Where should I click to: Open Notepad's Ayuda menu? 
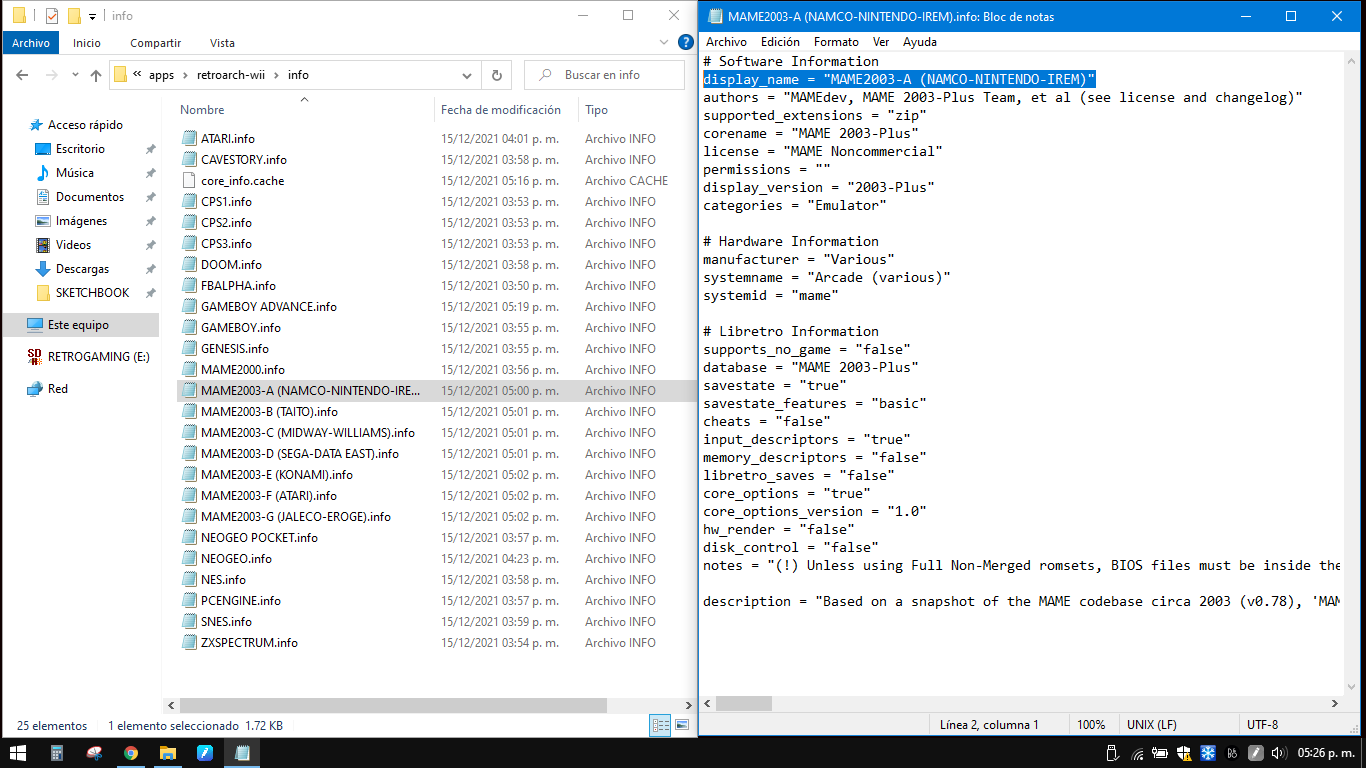(x=920, y=42)
